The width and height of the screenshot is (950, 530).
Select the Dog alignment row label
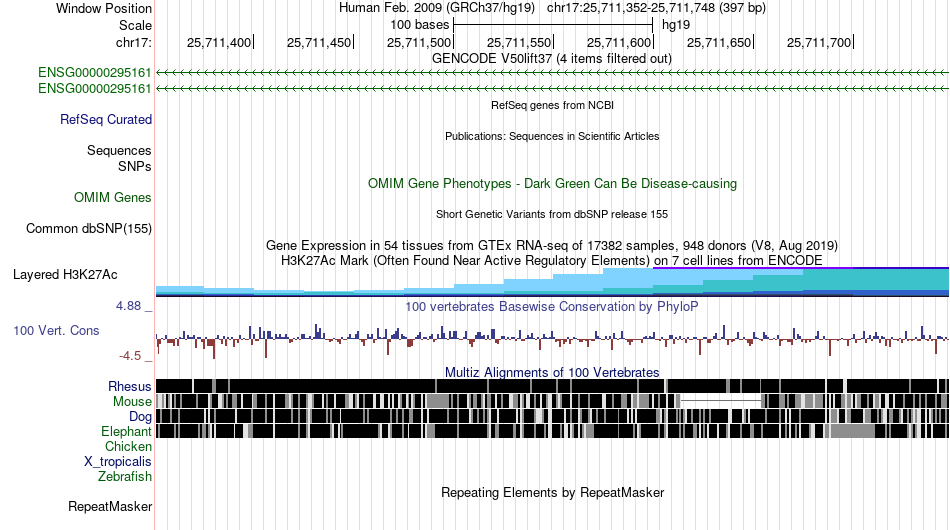pos(140,416)
